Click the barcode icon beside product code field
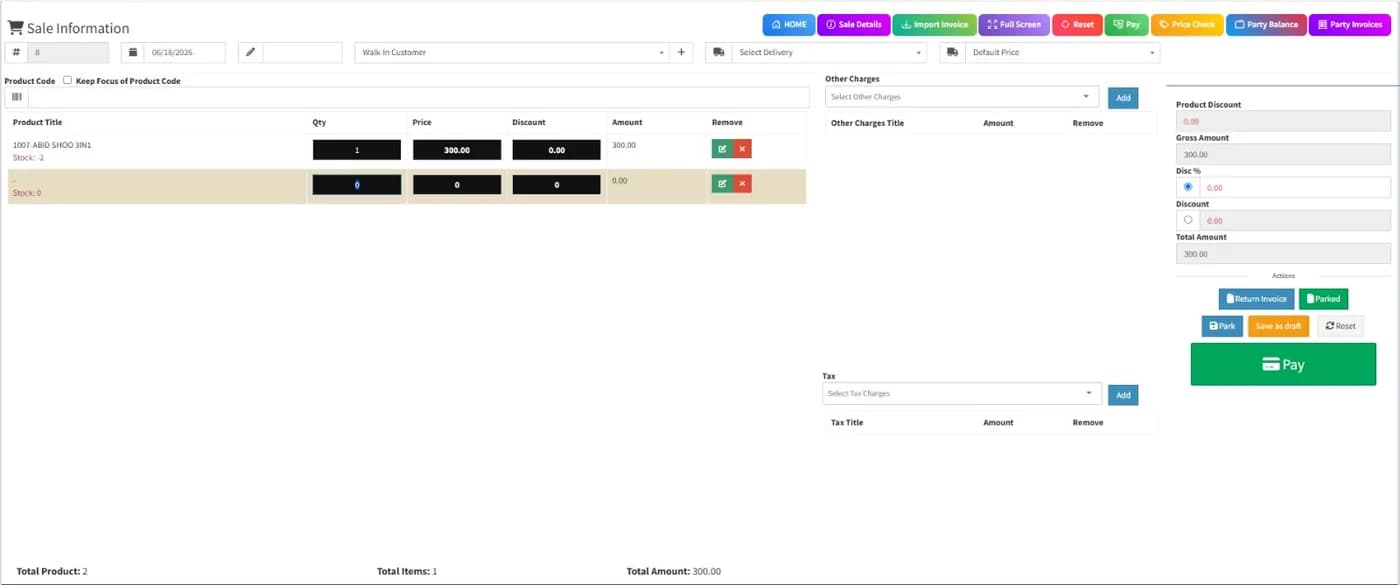 (16, 97)
